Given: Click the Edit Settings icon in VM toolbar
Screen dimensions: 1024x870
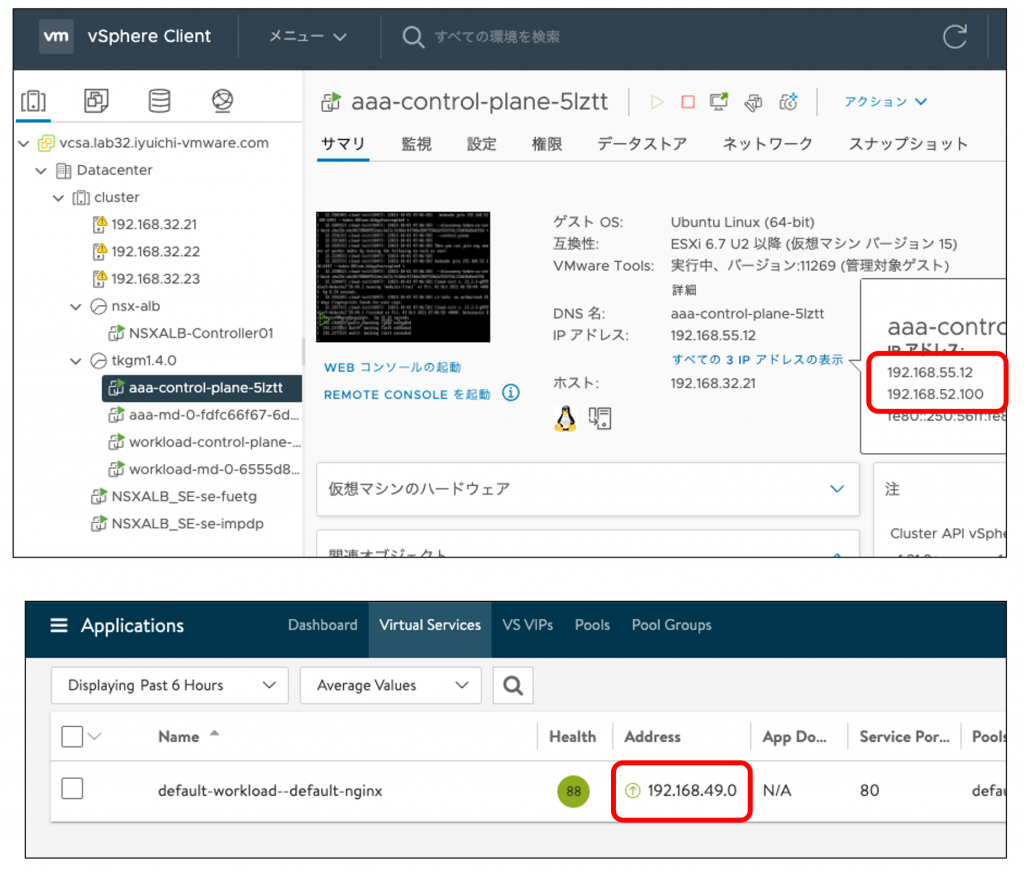Looking at the screenshot, I should click(x=753, y=103).
